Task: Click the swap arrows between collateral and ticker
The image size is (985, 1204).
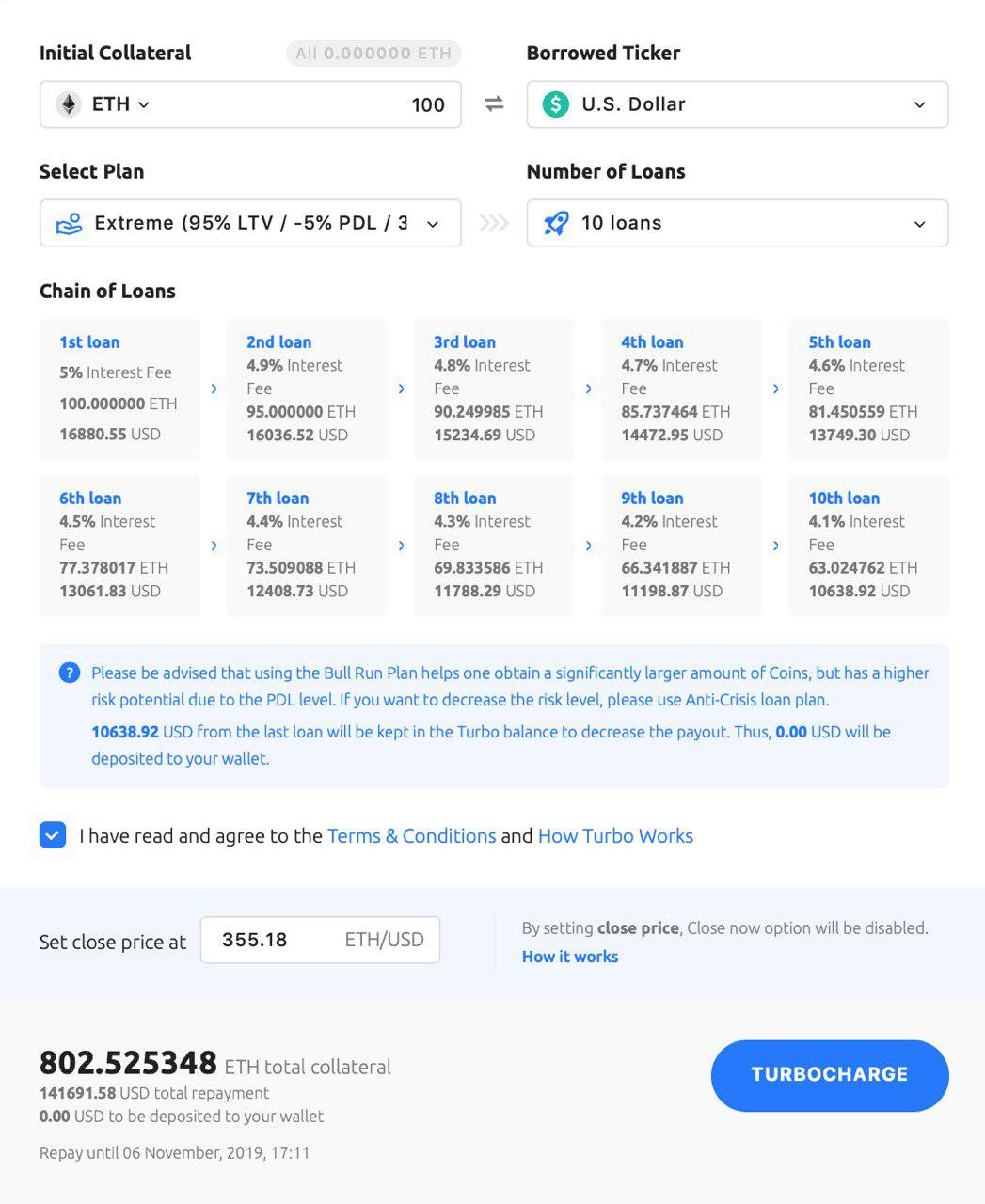Action: [x=494, y=104]
